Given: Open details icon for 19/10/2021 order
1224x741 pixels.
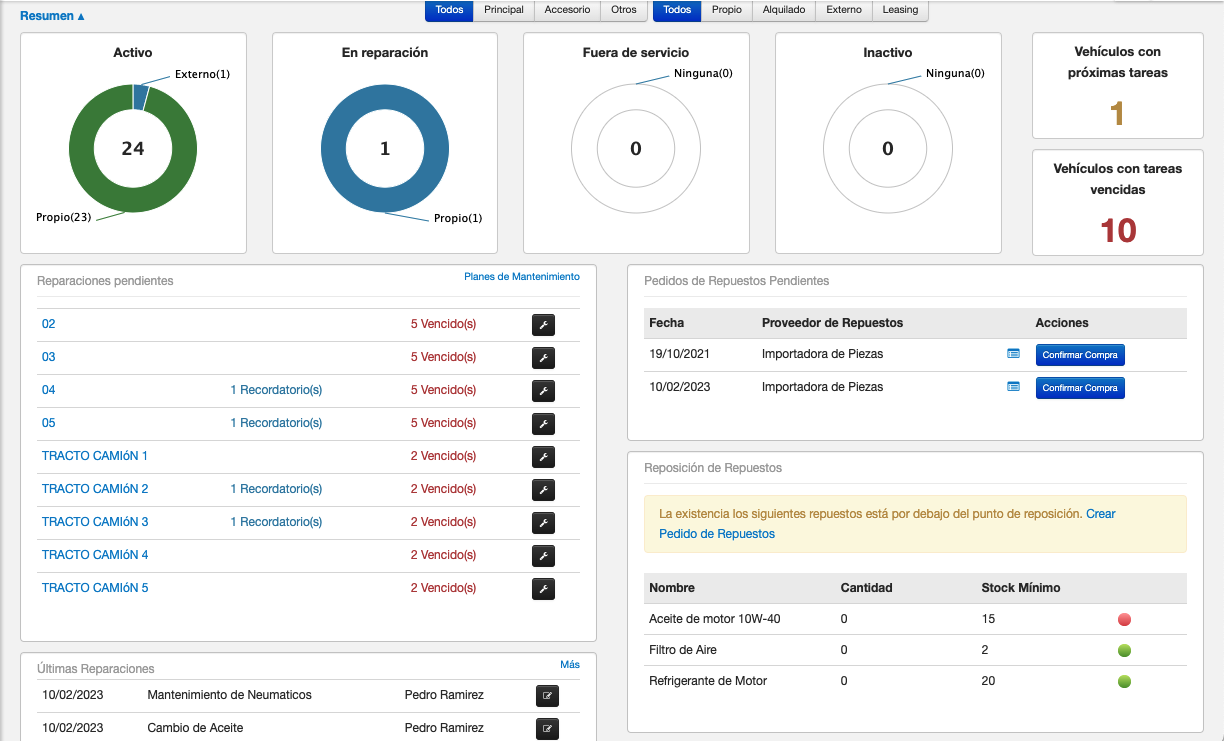Looking at the screenshot, I should (1013, 354).
